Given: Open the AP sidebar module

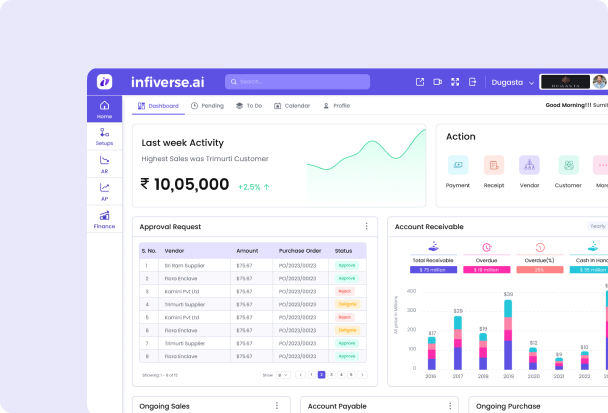Looking at the screenshot, I should (104, 191).
